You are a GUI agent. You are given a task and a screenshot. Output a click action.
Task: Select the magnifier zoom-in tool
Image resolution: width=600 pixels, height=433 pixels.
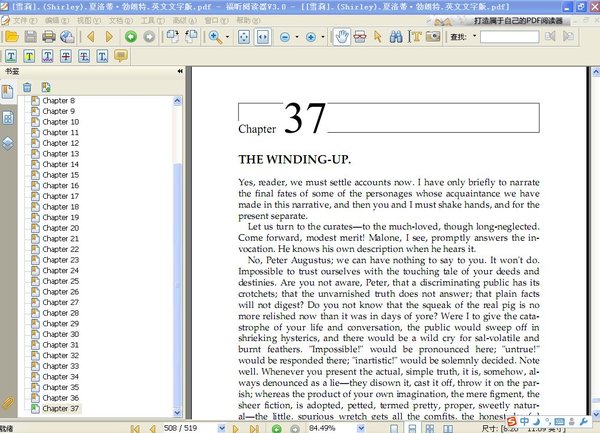(x=215, y=37)
